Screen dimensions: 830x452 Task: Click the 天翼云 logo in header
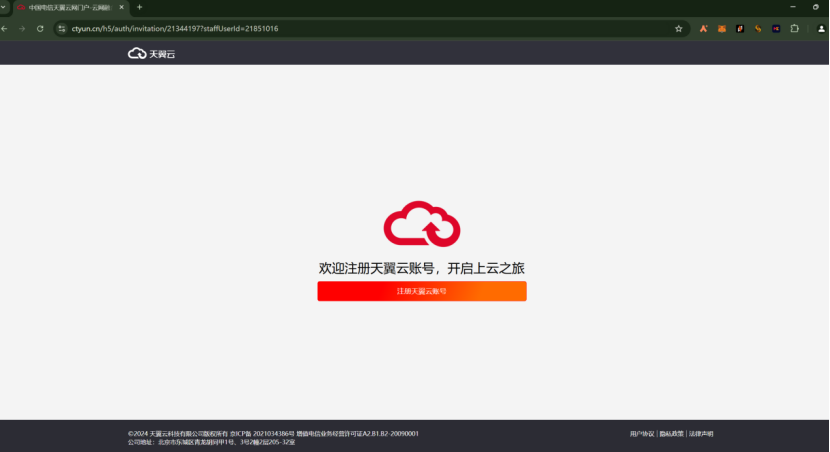[151, 53]
